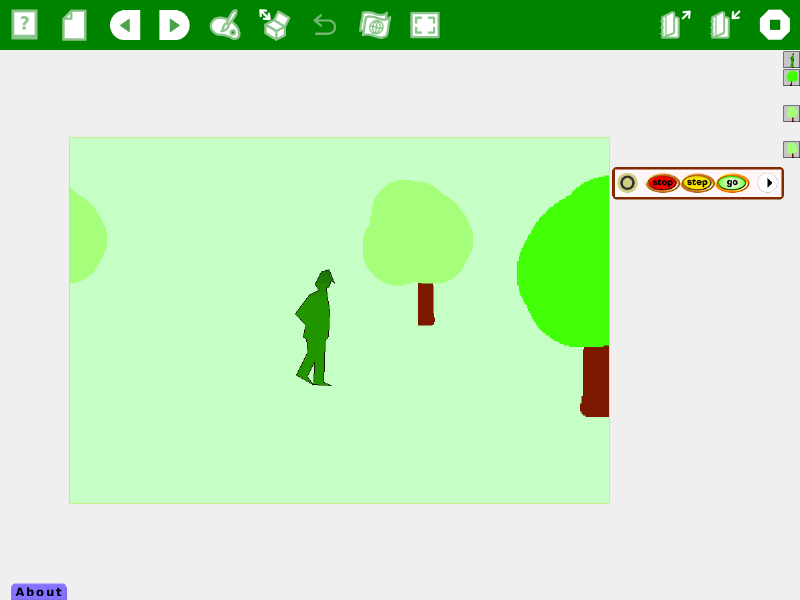The height and width of the screenshot is (600, 800).
Task: Create a new project page icon
Action: (x=74, y=26)
